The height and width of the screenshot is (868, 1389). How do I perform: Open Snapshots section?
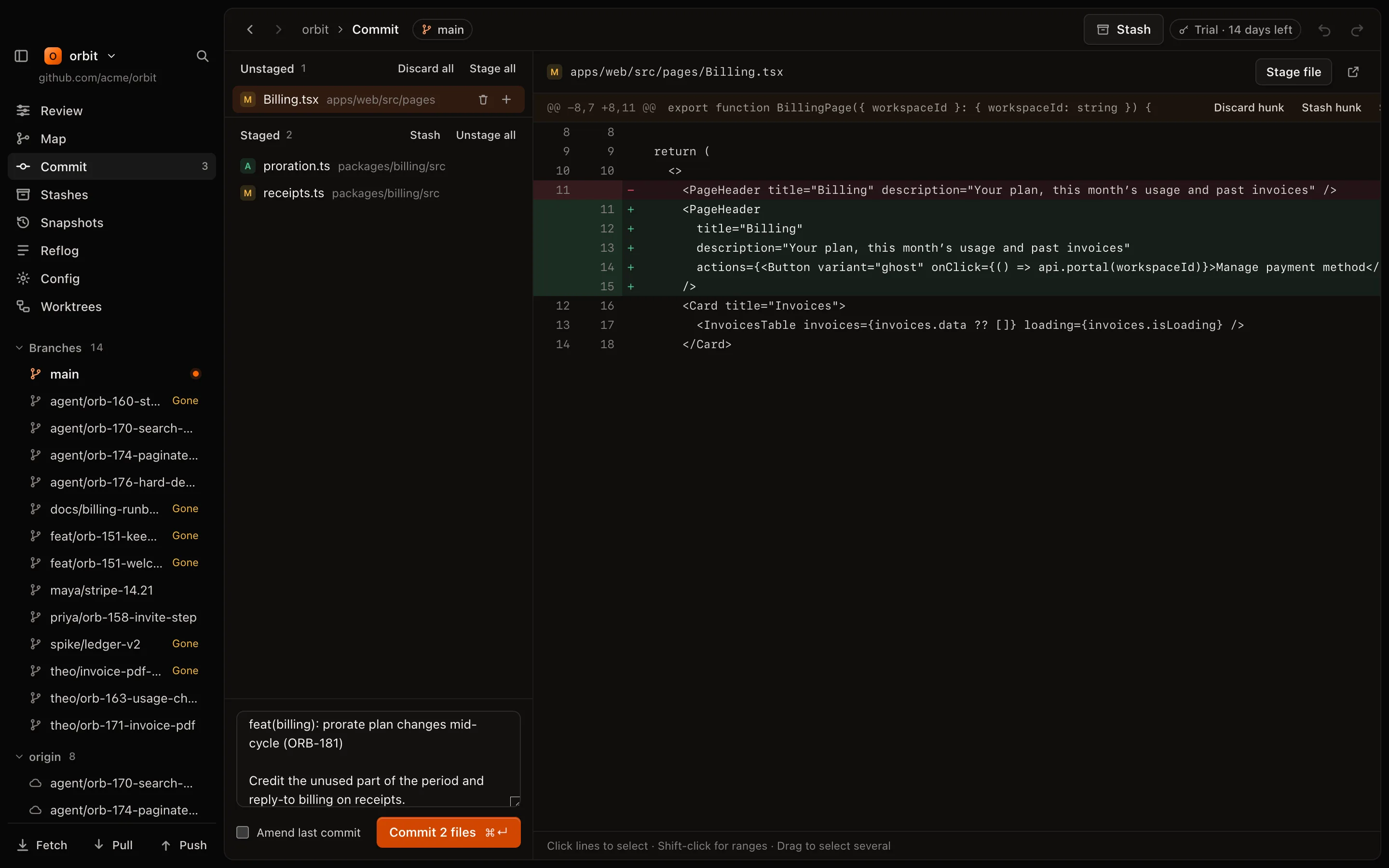[112, 223]
